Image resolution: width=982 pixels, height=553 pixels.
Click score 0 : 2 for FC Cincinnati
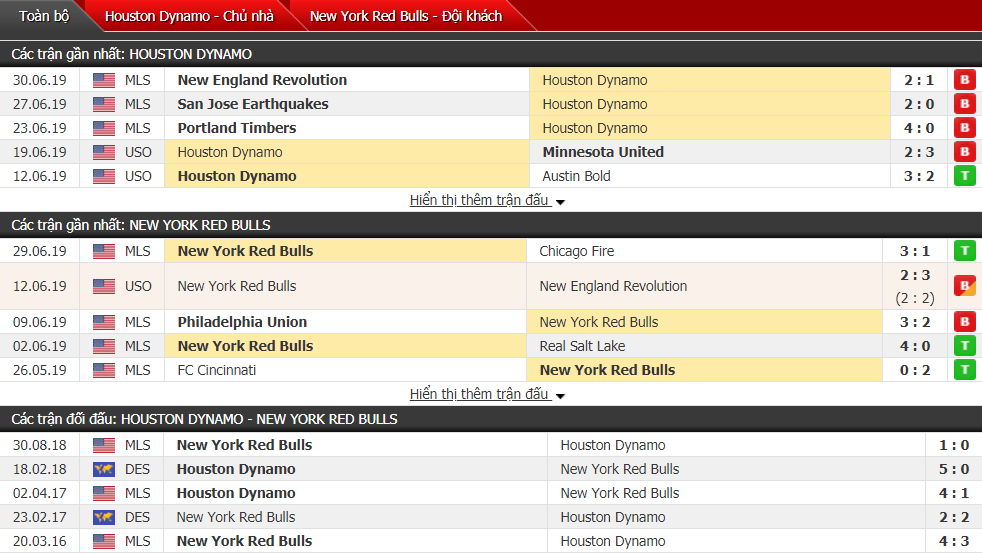coord(915,370)
